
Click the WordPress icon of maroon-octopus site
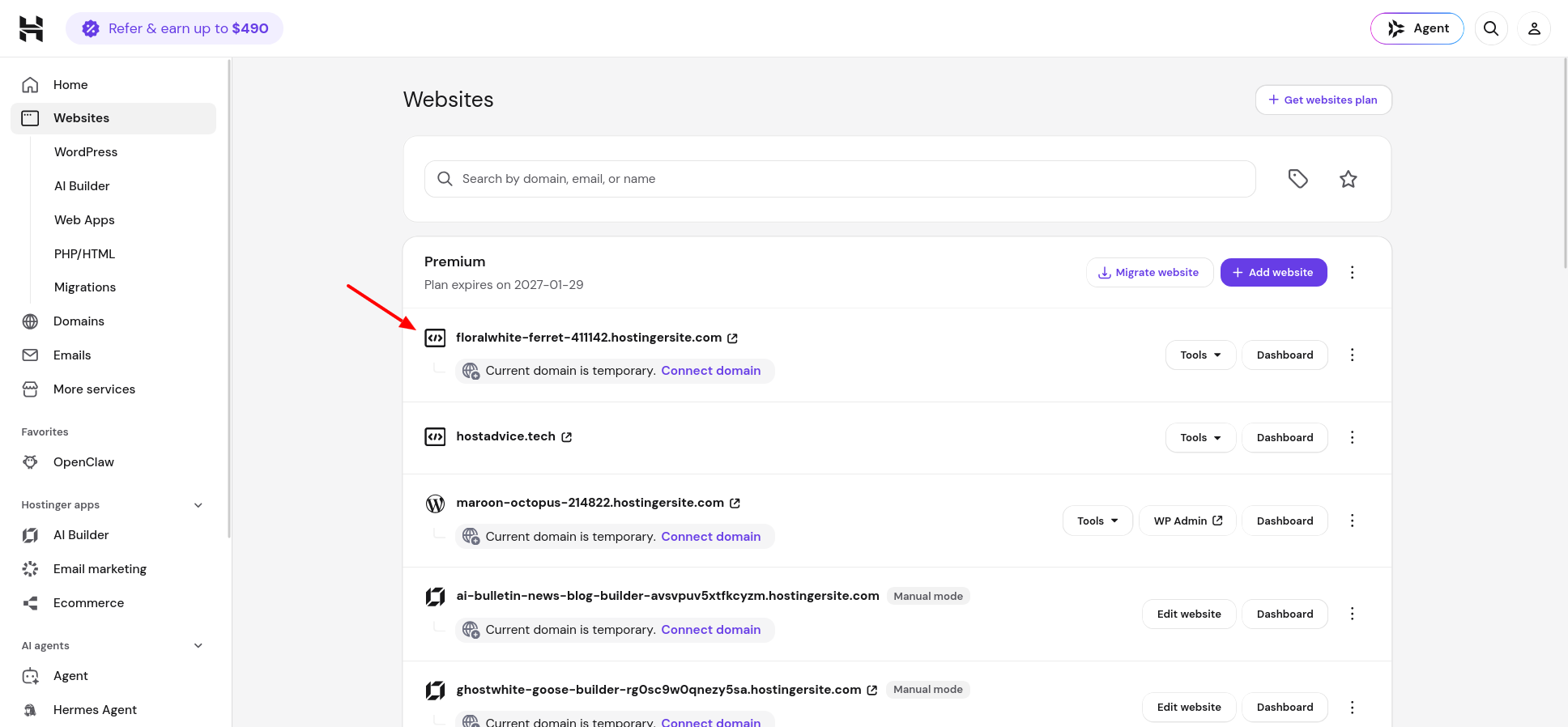[x=435, y=504]
